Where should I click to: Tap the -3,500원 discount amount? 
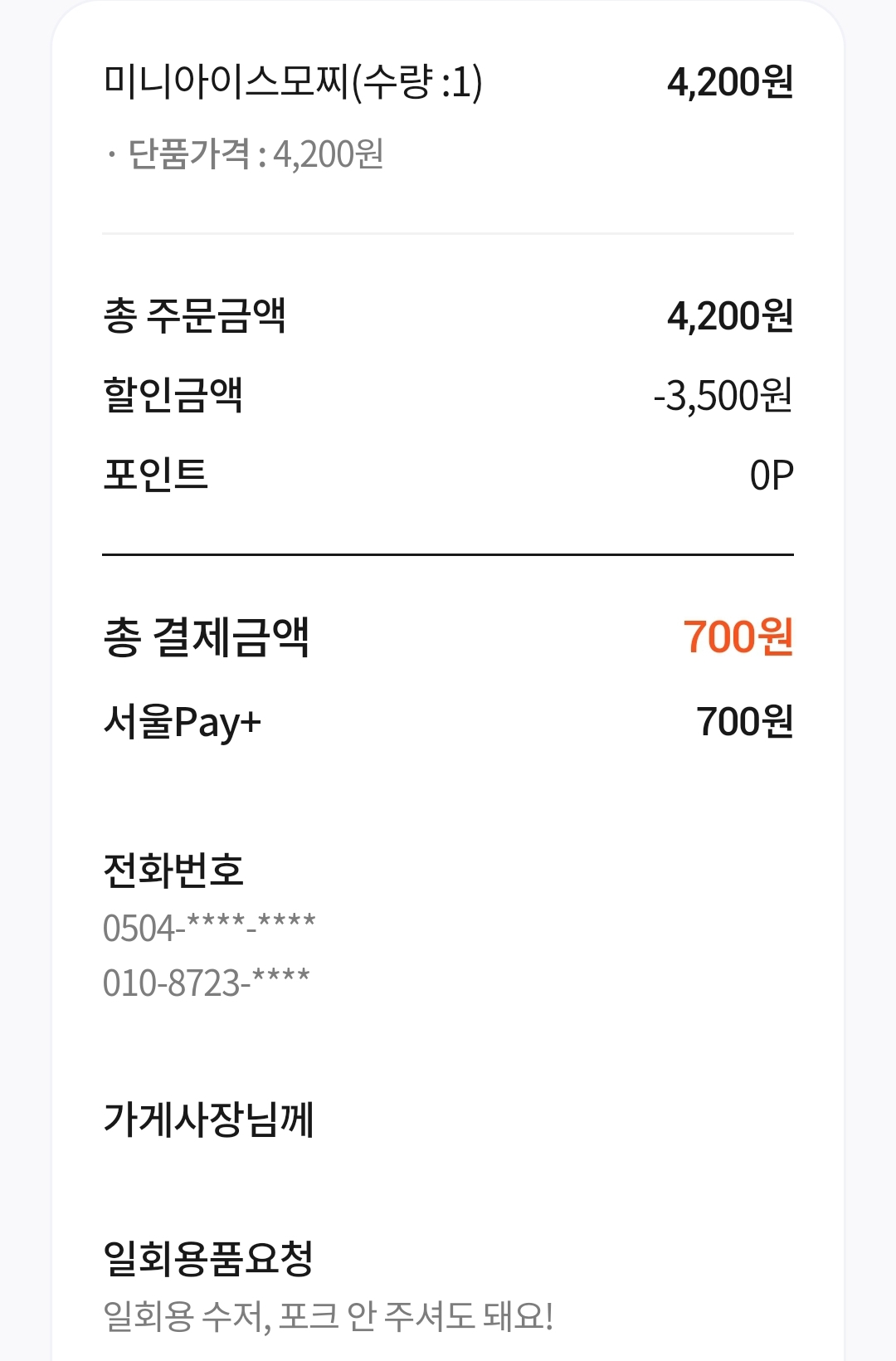coord(723,395)
